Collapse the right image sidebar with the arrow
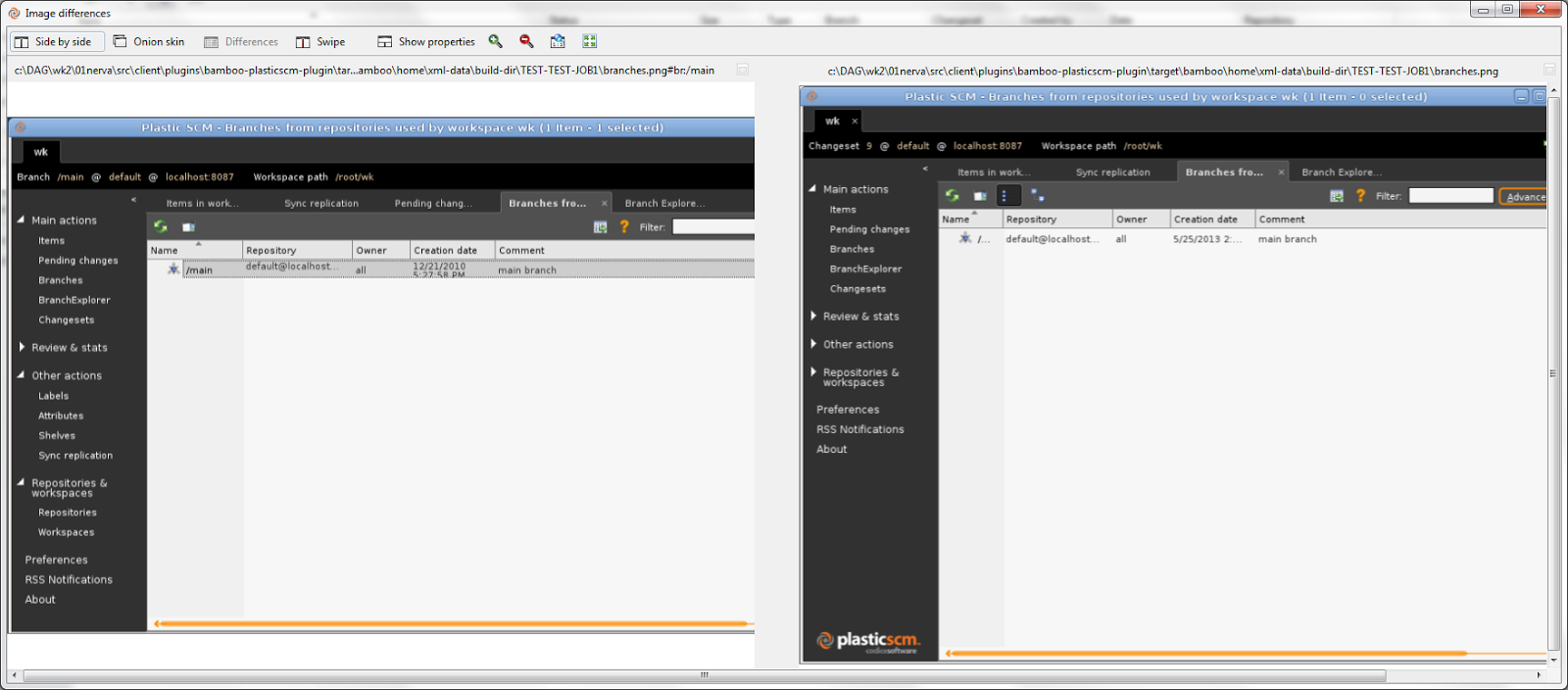Screen dimensions: 1568x690 [925, 169]
